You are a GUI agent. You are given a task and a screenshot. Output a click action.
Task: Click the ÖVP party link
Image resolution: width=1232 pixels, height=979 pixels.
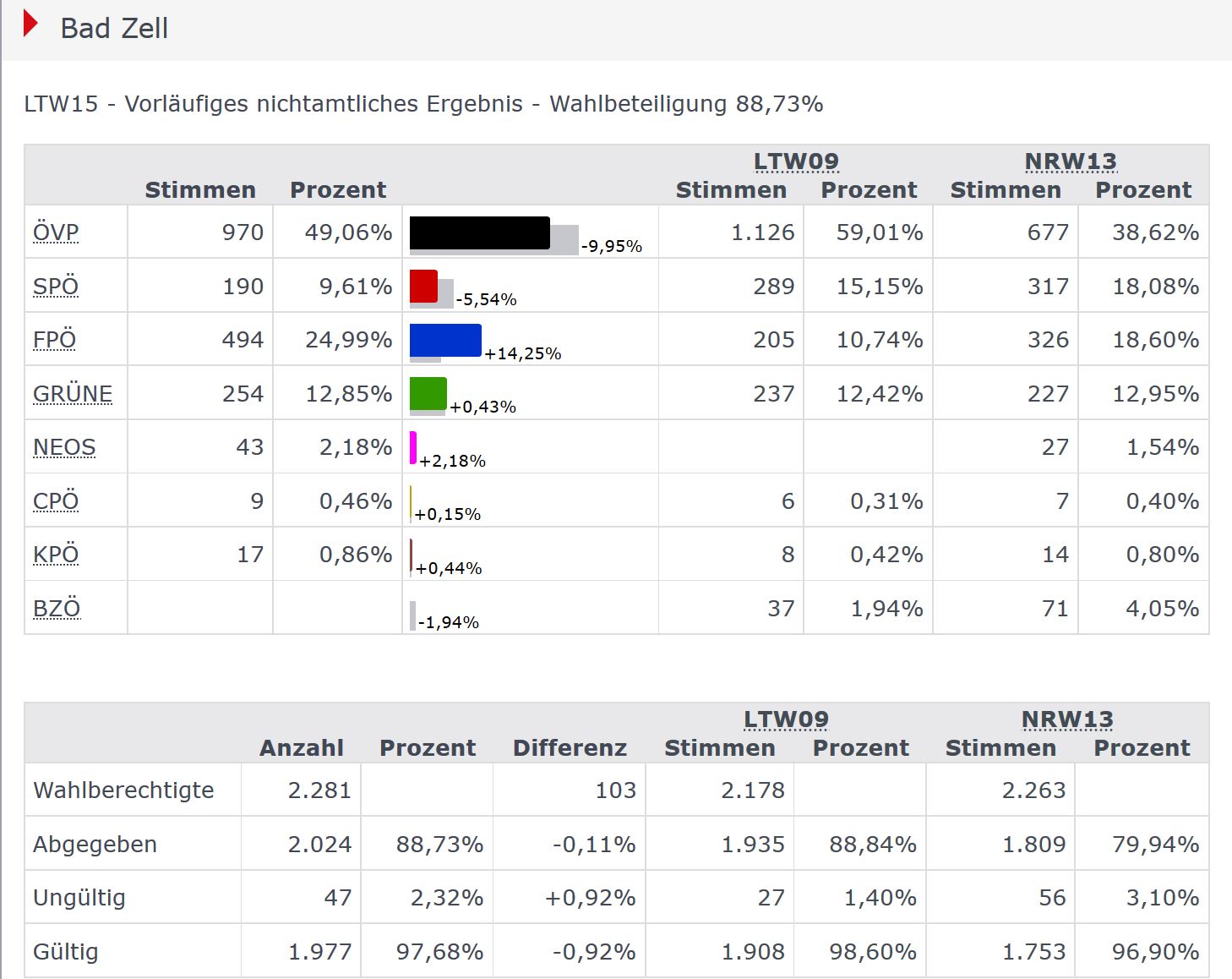coord(56,232)
